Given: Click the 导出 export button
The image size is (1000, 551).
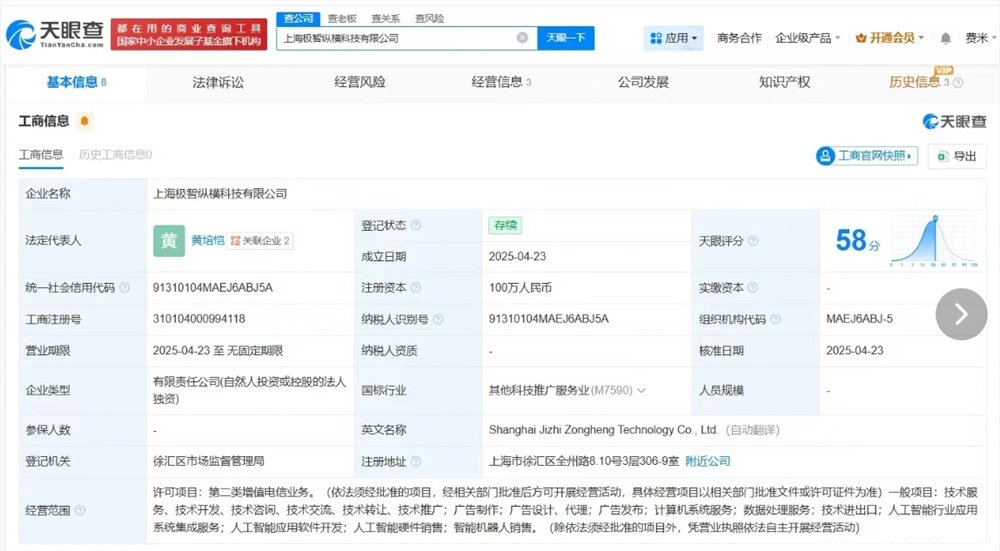Looking at the screenshot, I should coord(957,156).
